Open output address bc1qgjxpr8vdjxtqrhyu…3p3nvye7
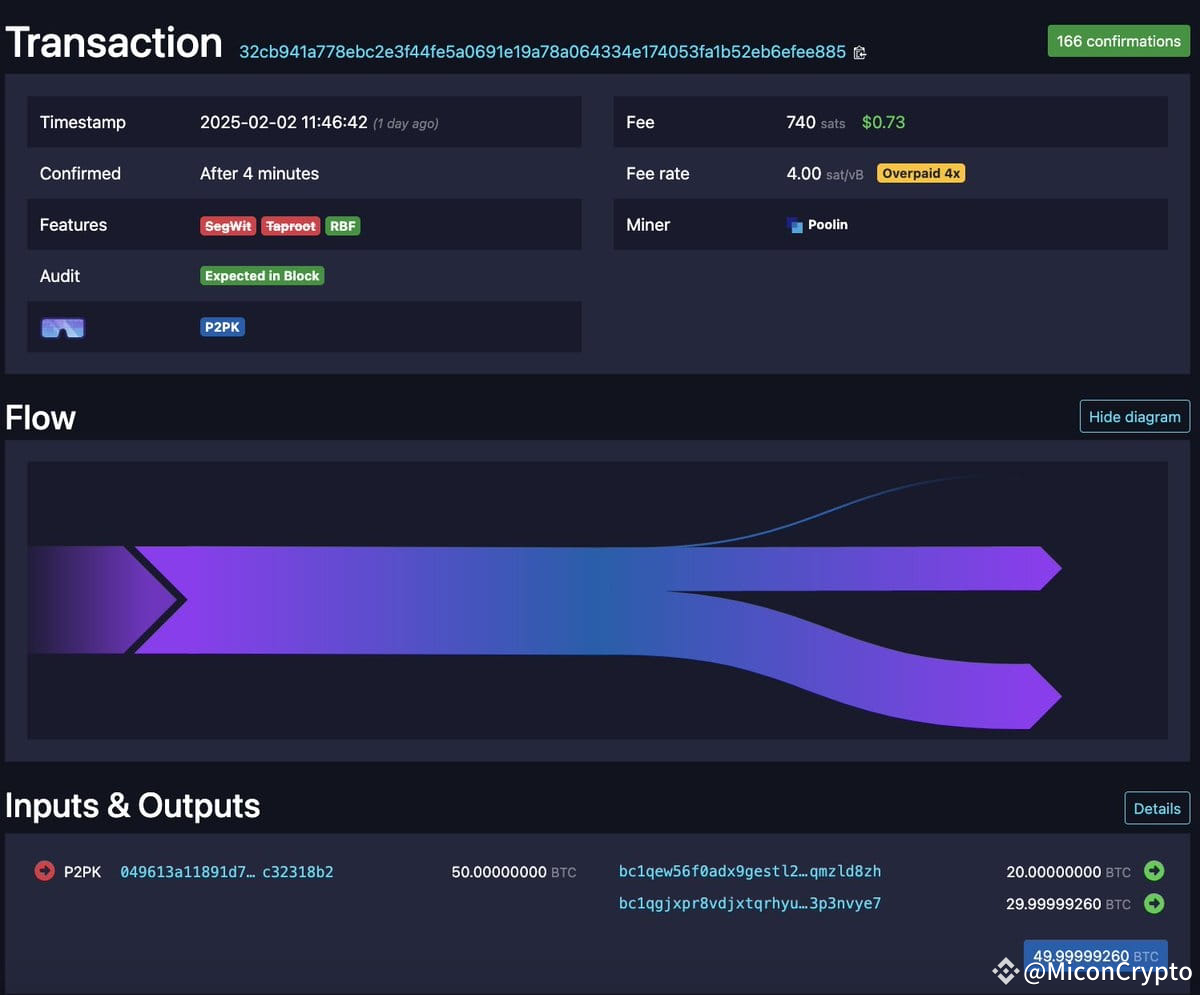1200x995 pixels. (750, 903)
